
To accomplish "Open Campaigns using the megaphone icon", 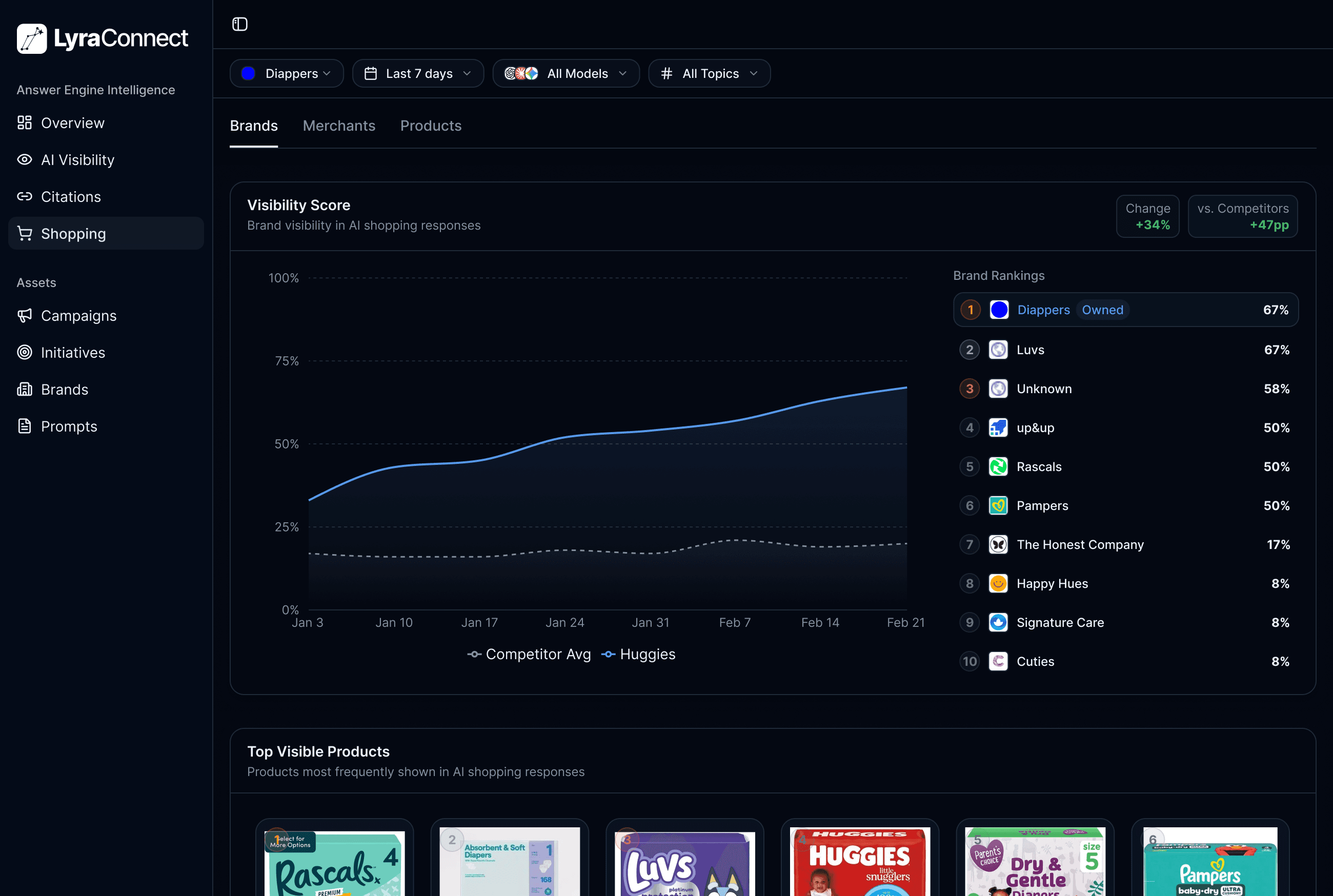I will [25, 315].
